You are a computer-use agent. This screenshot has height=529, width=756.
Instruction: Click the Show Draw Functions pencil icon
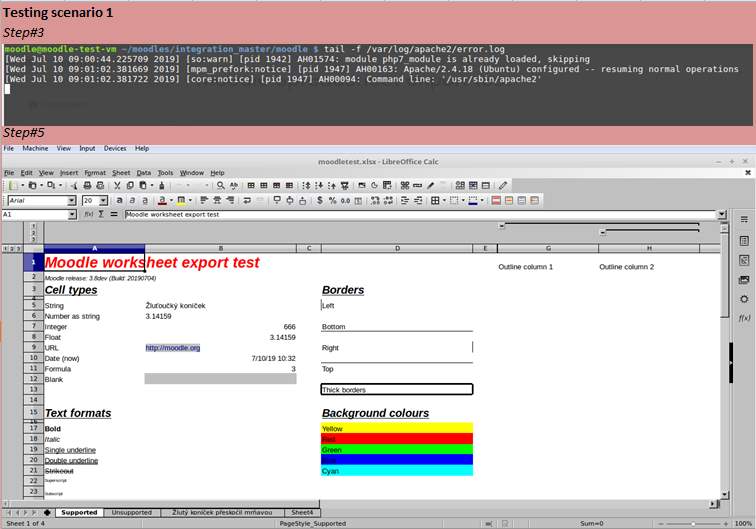point(503,185)
